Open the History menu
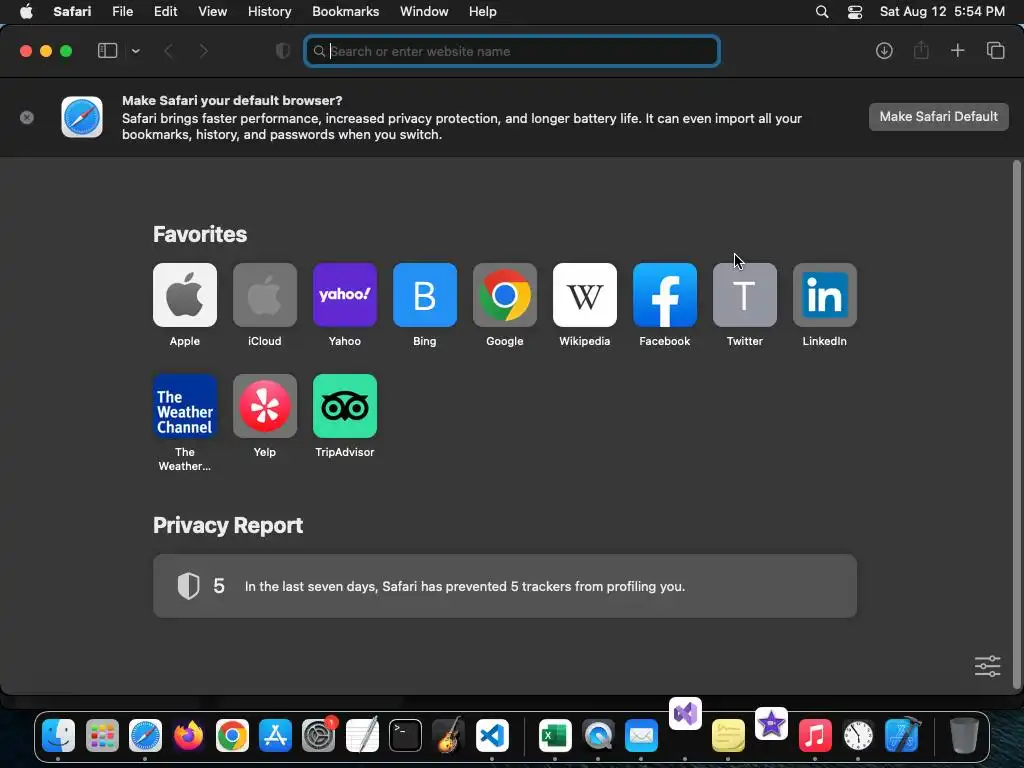The width and height of the screenshot is (1024, 768). click(x=269, y=12)
